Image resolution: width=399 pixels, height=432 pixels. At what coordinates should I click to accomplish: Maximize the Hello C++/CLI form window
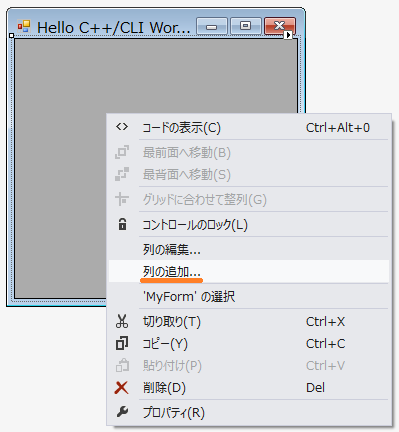[x=246, y=26]
